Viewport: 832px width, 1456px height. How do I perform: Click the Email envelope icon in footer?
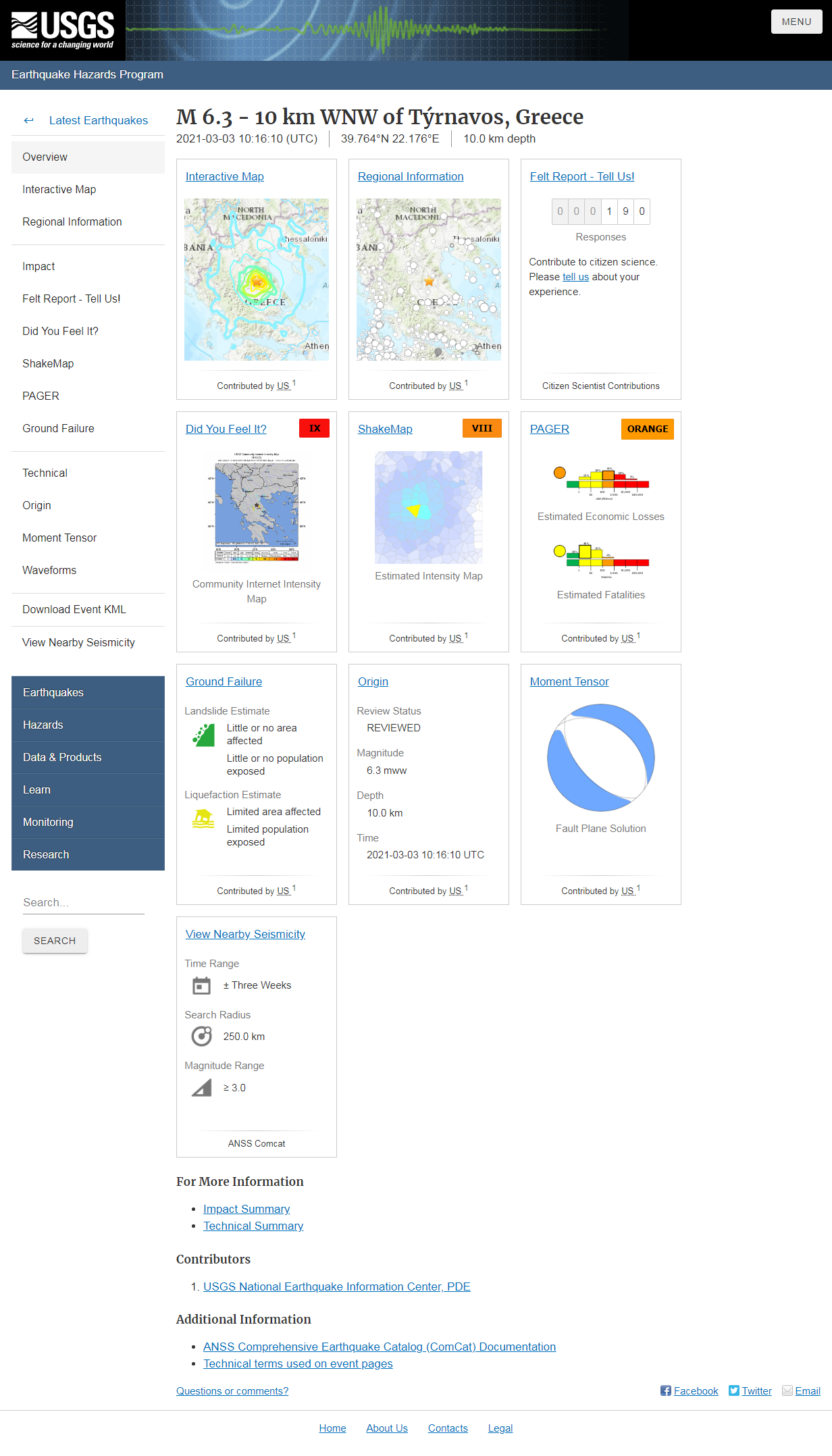click(x=787, y=1390)
